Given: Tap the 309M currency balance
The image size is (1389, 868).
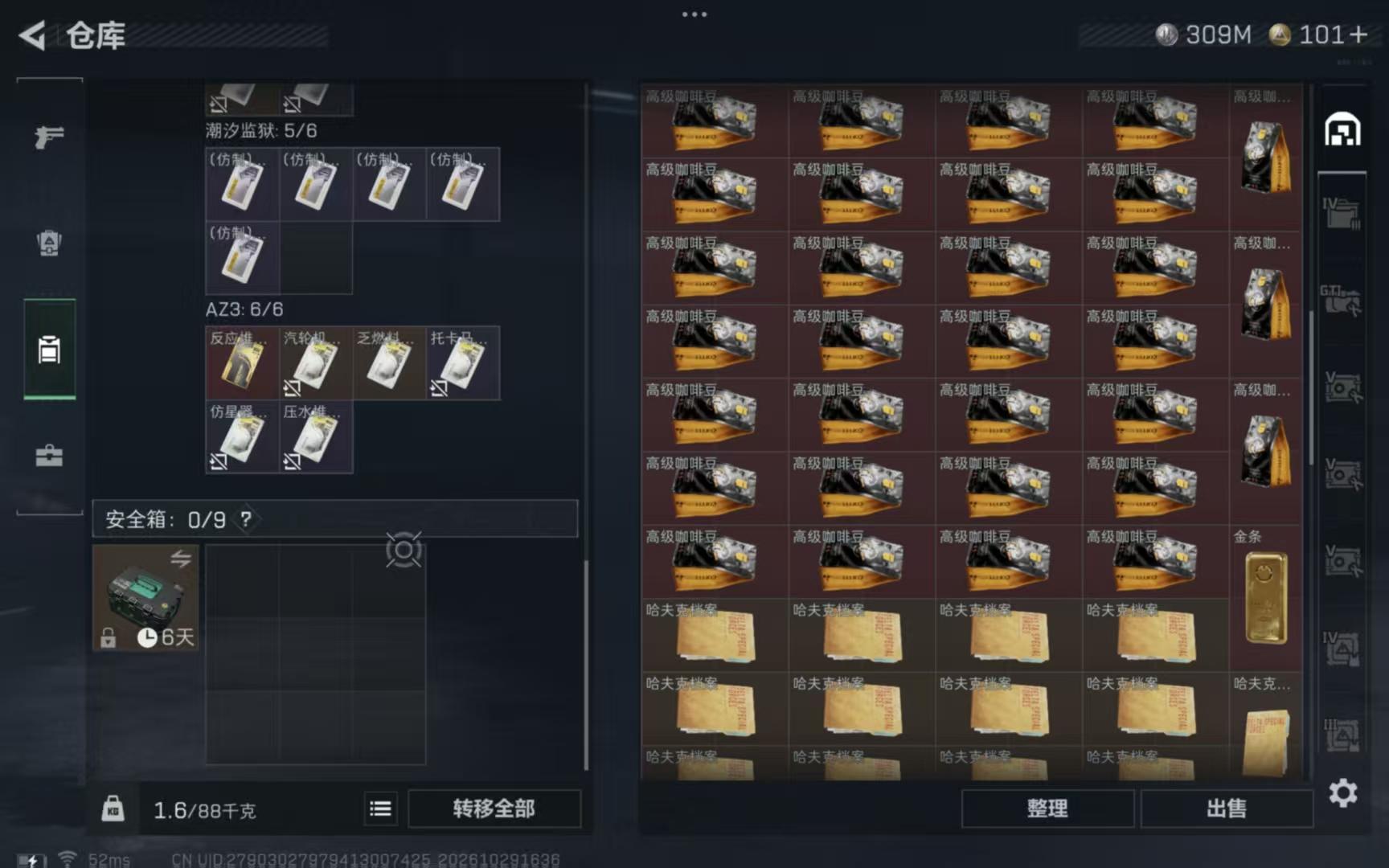Looking at the screenshot, I should 1204,35.
